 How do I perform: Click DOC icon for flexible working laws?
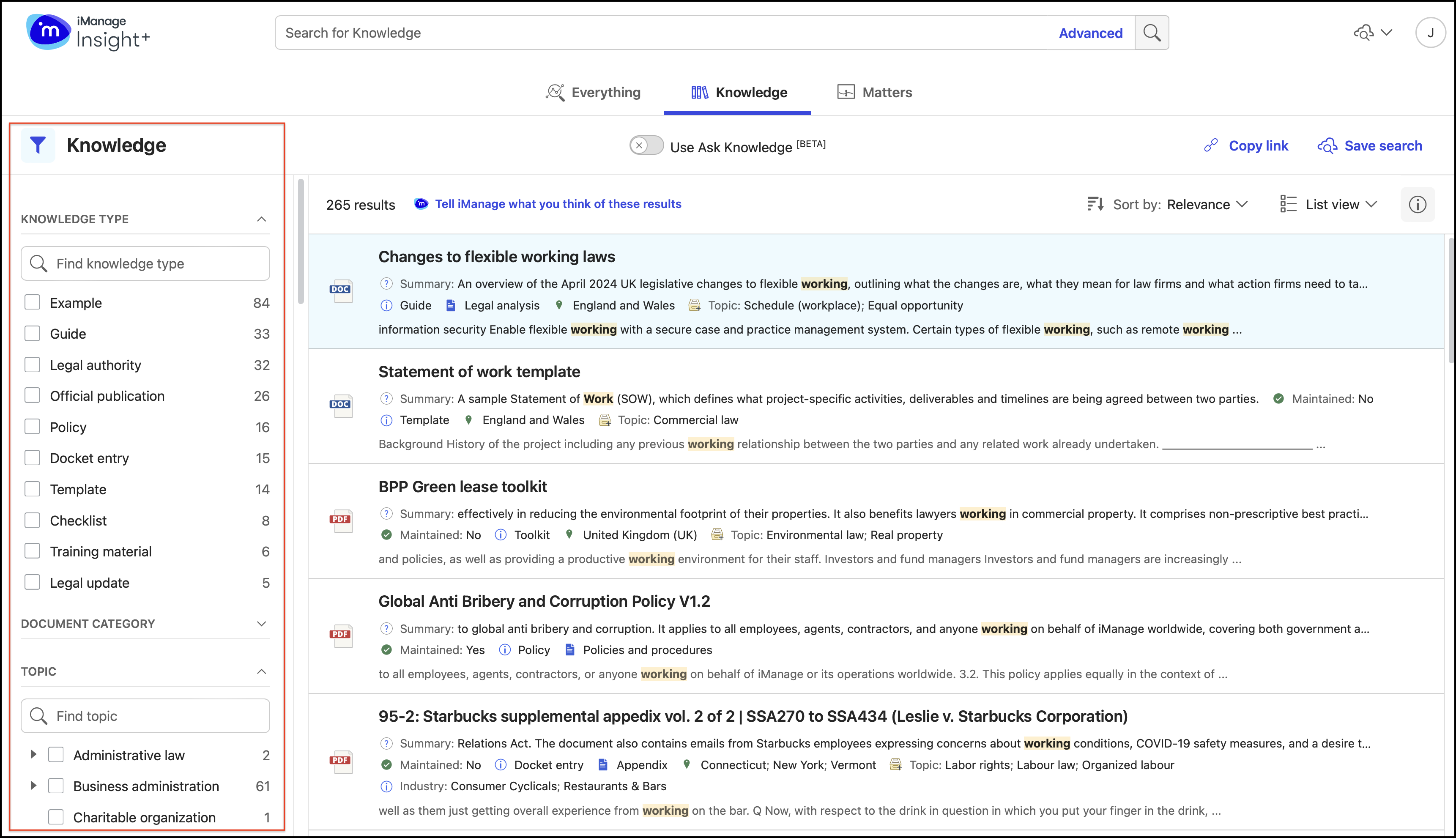coord(341,291)
